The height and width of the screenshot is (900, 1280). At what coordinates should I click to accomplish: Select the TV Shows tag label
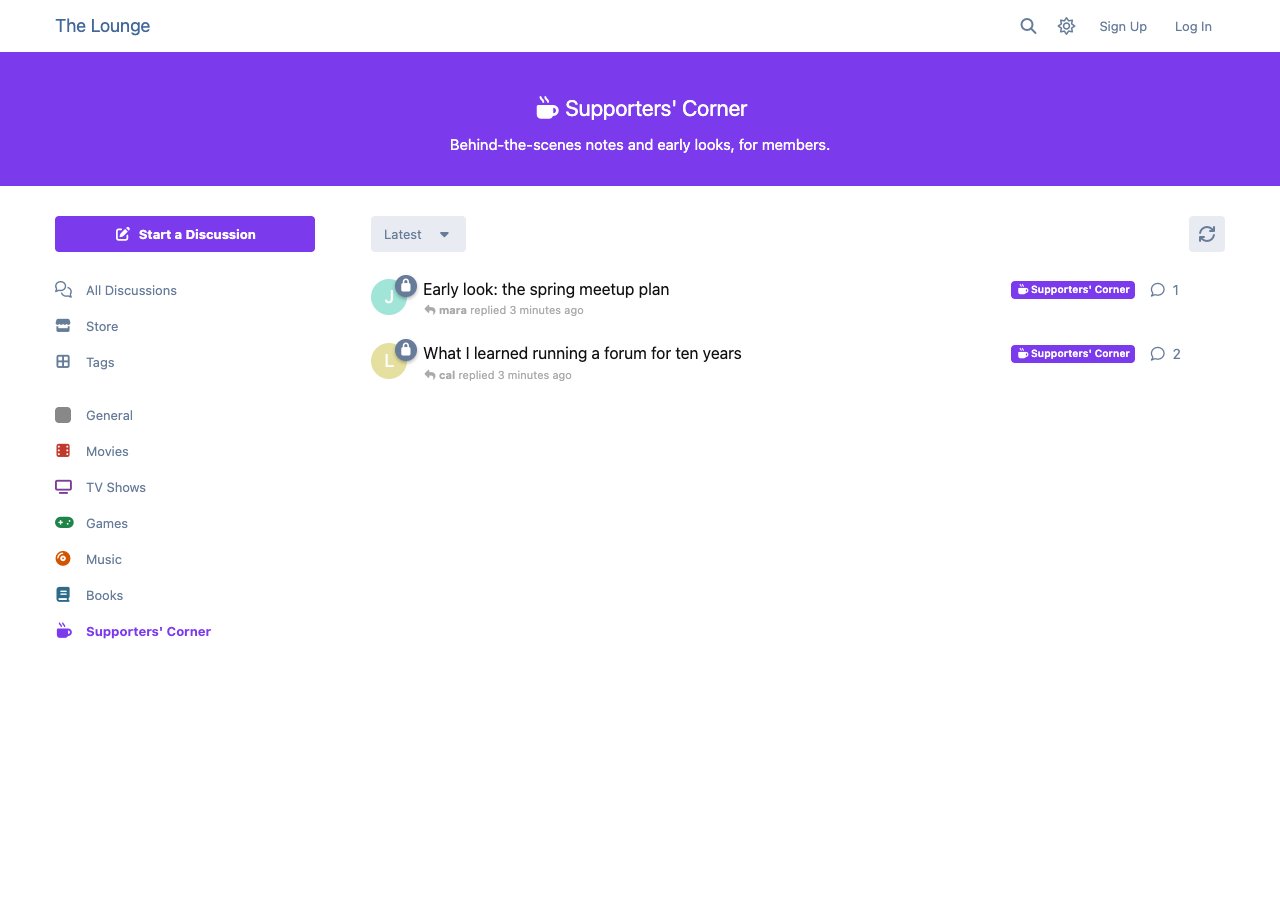(116, 487)
